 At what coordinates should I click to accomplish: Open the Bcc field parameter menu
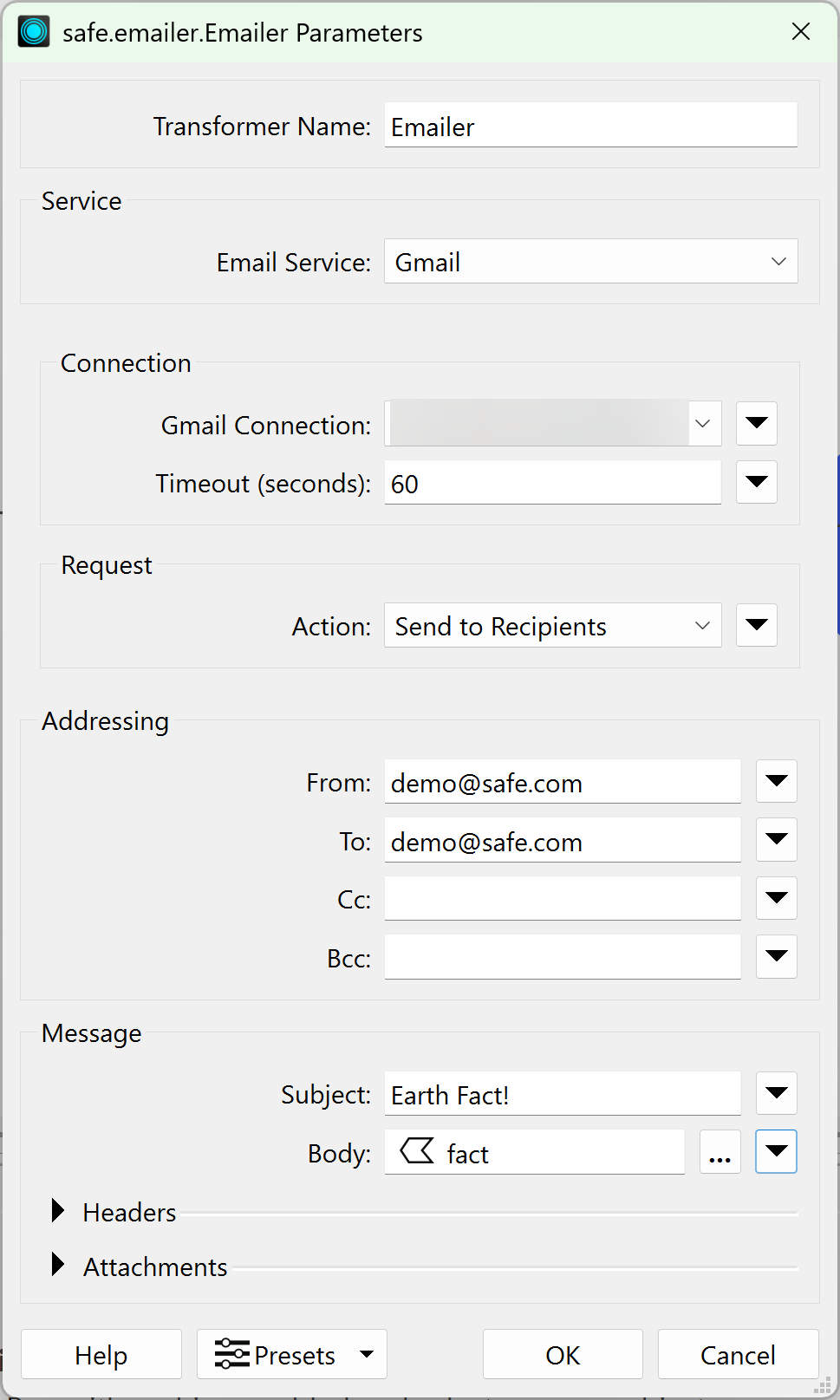pos(775,956)
